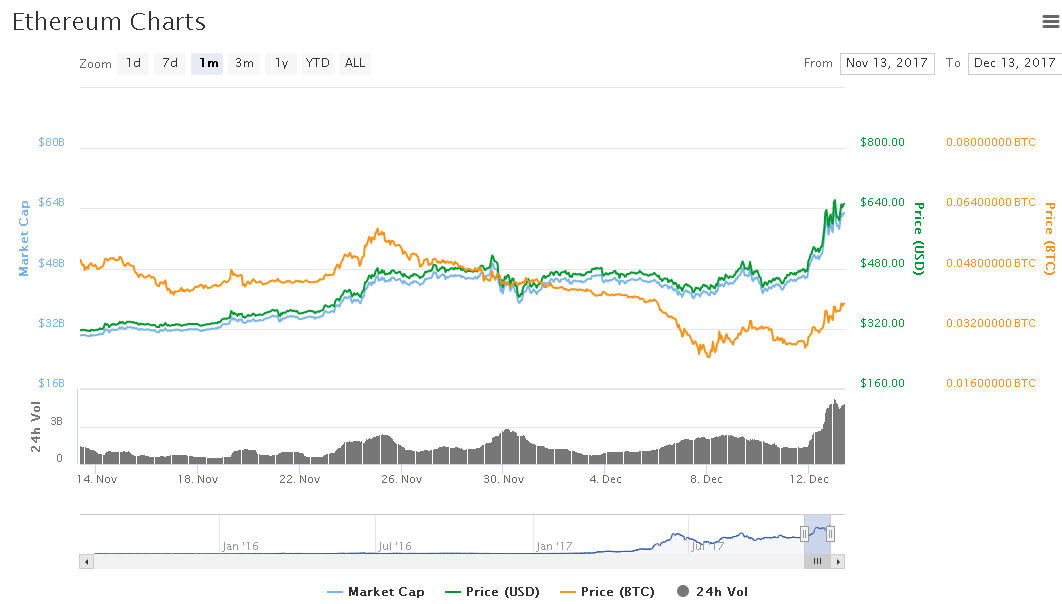This screenshot has width=1062, height=604.
Task: Click the navigator scroll right arrow
Action: 838,561
